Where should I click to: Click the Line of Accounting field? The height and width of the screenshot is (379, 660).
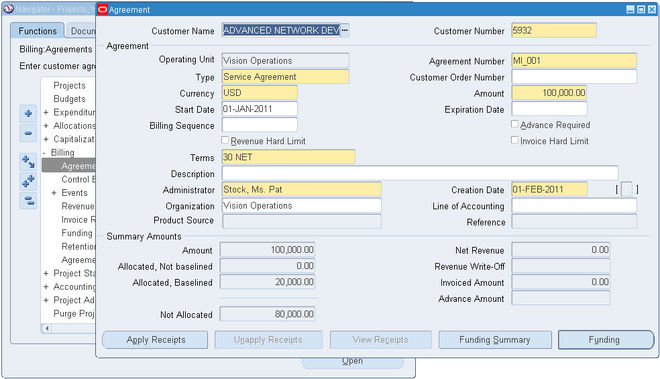point(574,206)
